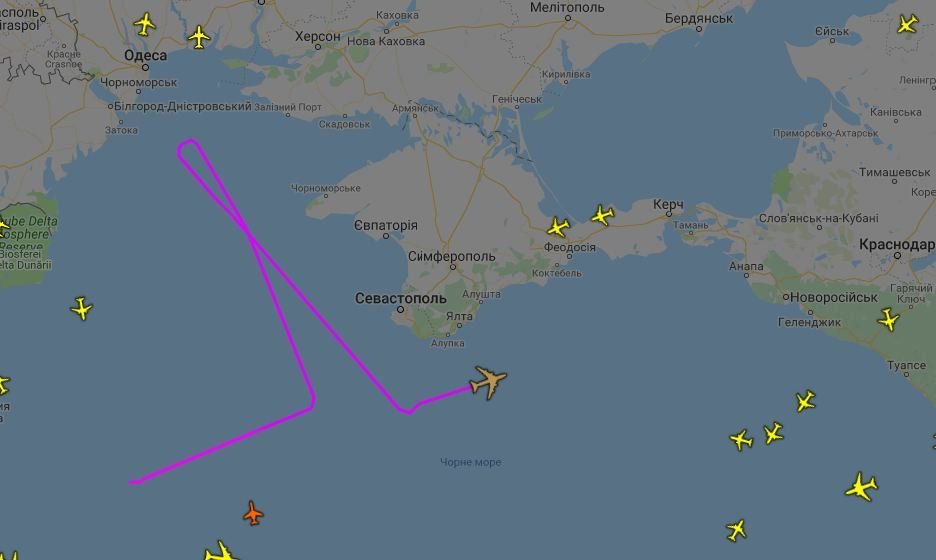The width and height of the screenshot is (936, 560).
Task: Click the Чорне море sea label
Action: coord(470,462)
